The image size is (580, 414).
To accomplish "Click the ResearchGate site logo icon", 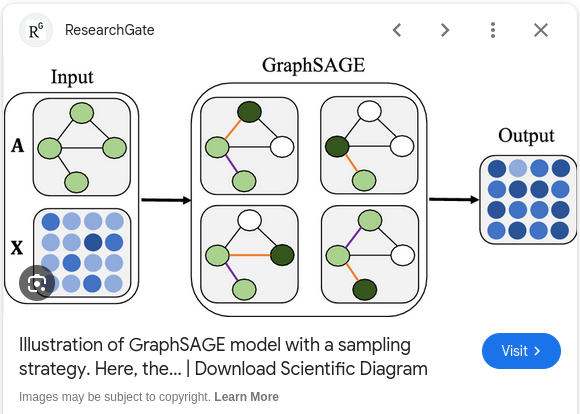I will tap(36, 30).
